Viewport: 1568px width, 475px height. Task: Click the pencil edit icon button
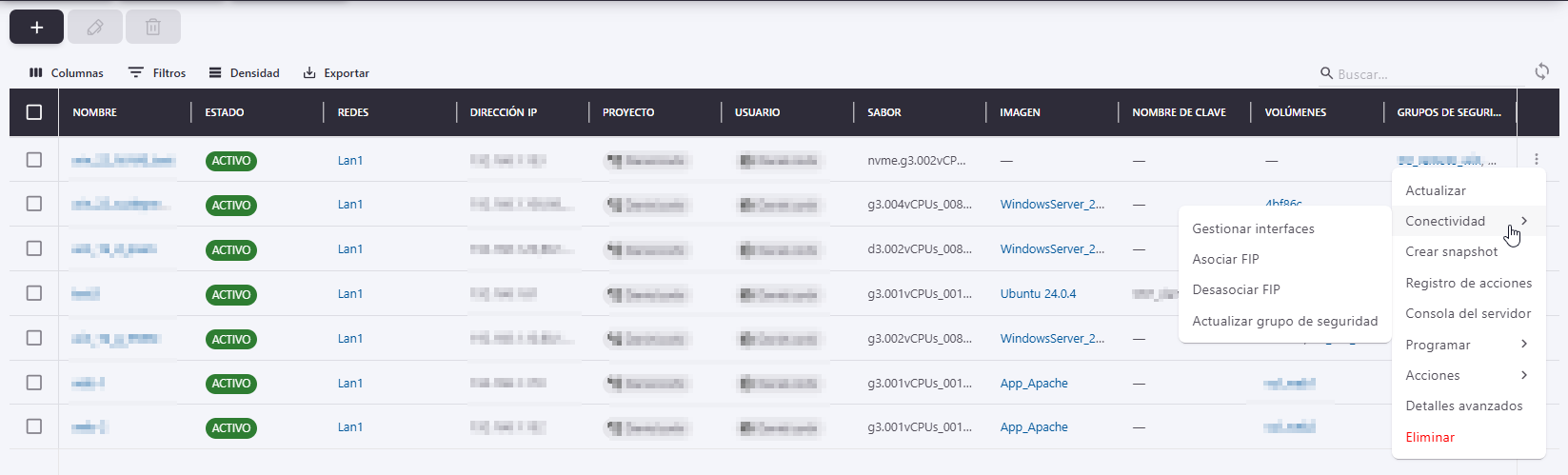pyautogui.click(x=94, y=28)
